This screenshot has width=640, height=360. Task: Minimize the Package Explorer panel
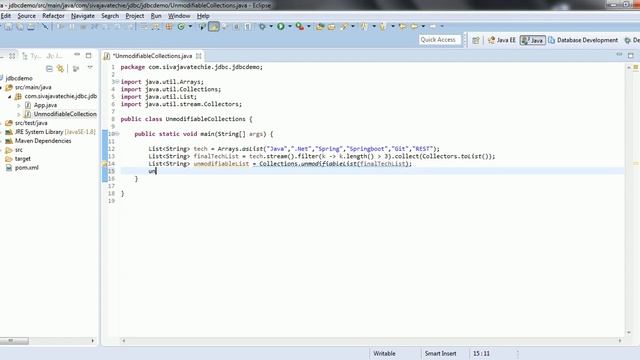77,55
